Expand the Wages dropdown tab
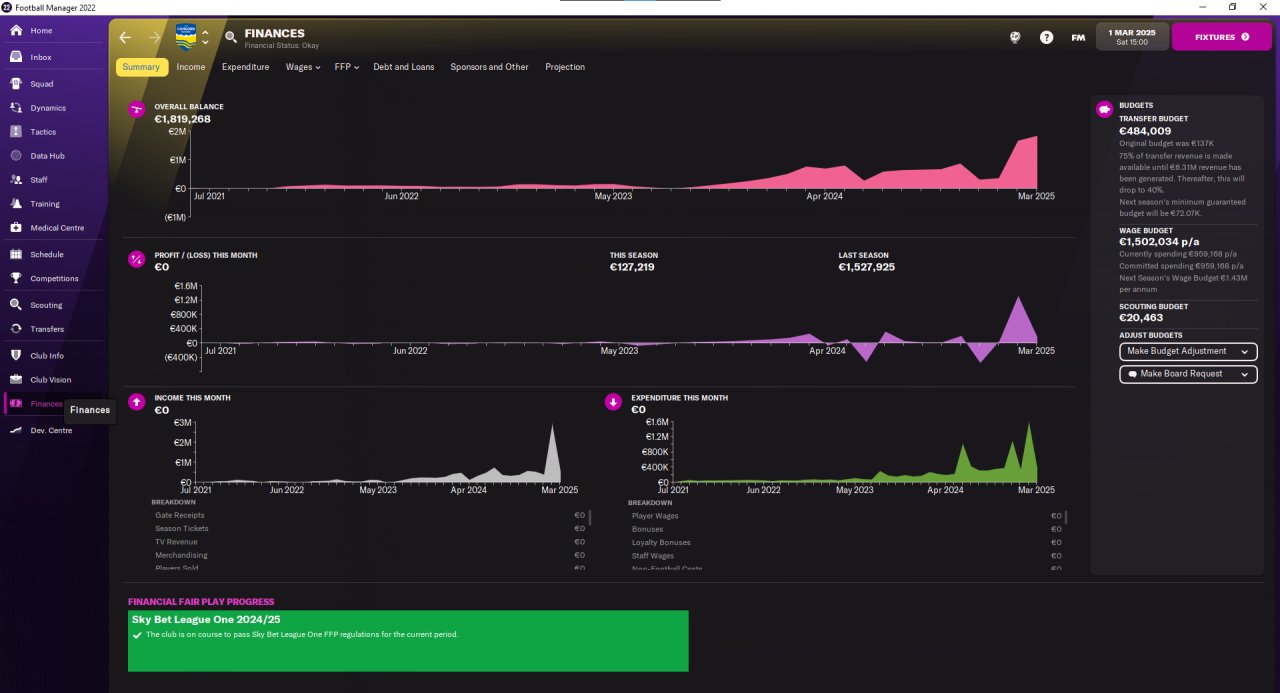 pyautogui.click(x=303, y=67)
